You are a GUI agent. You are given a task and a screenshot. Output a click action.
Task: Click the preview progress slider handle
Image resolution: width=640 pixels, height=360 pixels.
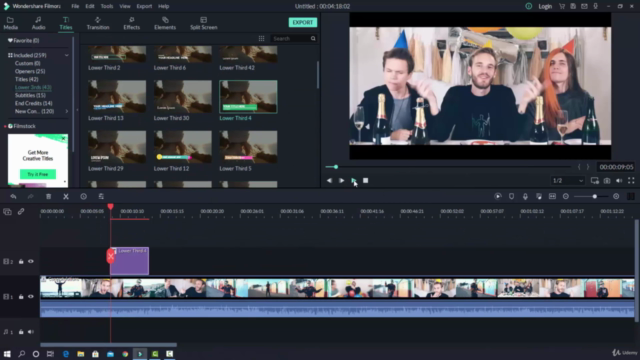[336, 167]
